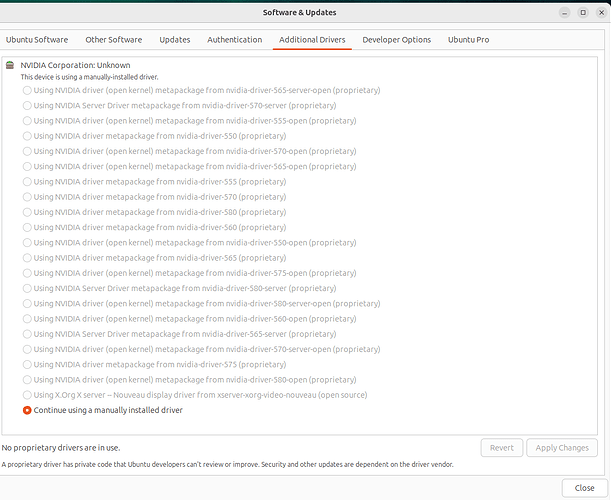Go to the Authentication tab
Screen dimensions: 611x500
coord(235,40)
